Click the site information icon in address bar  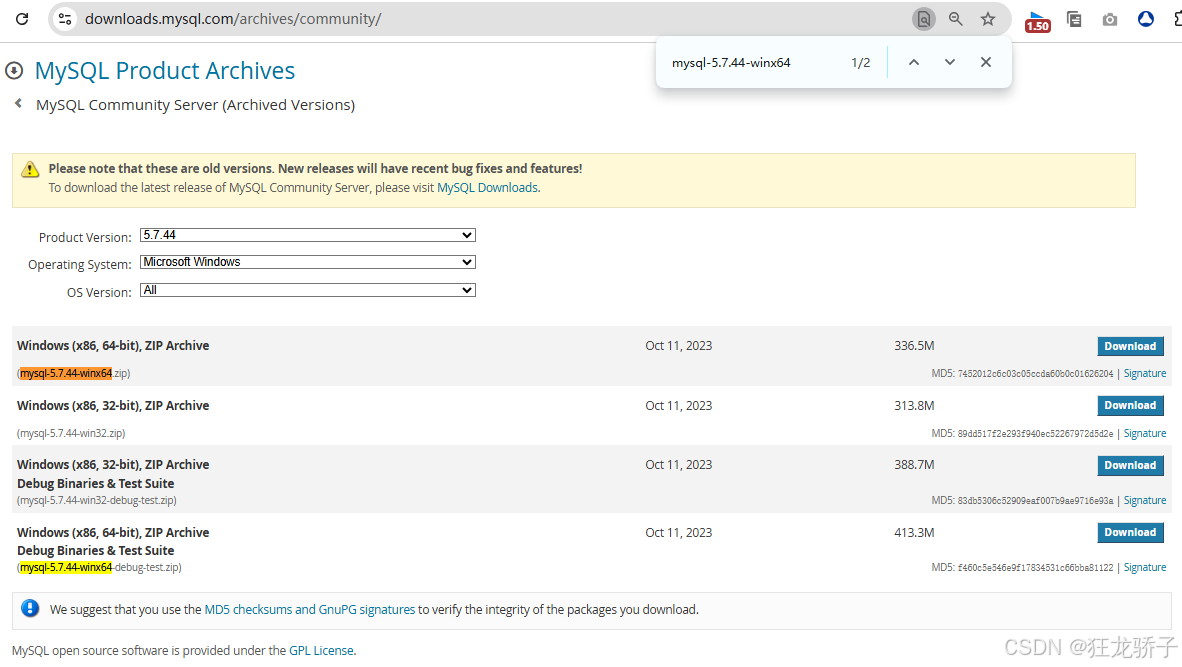[x=65, y=19]
